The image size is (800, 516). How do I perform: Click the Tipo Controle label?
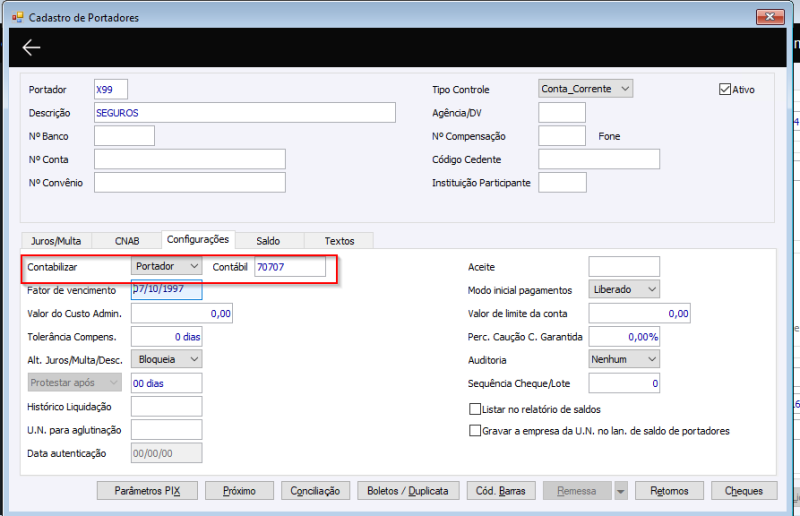point(461,89)
